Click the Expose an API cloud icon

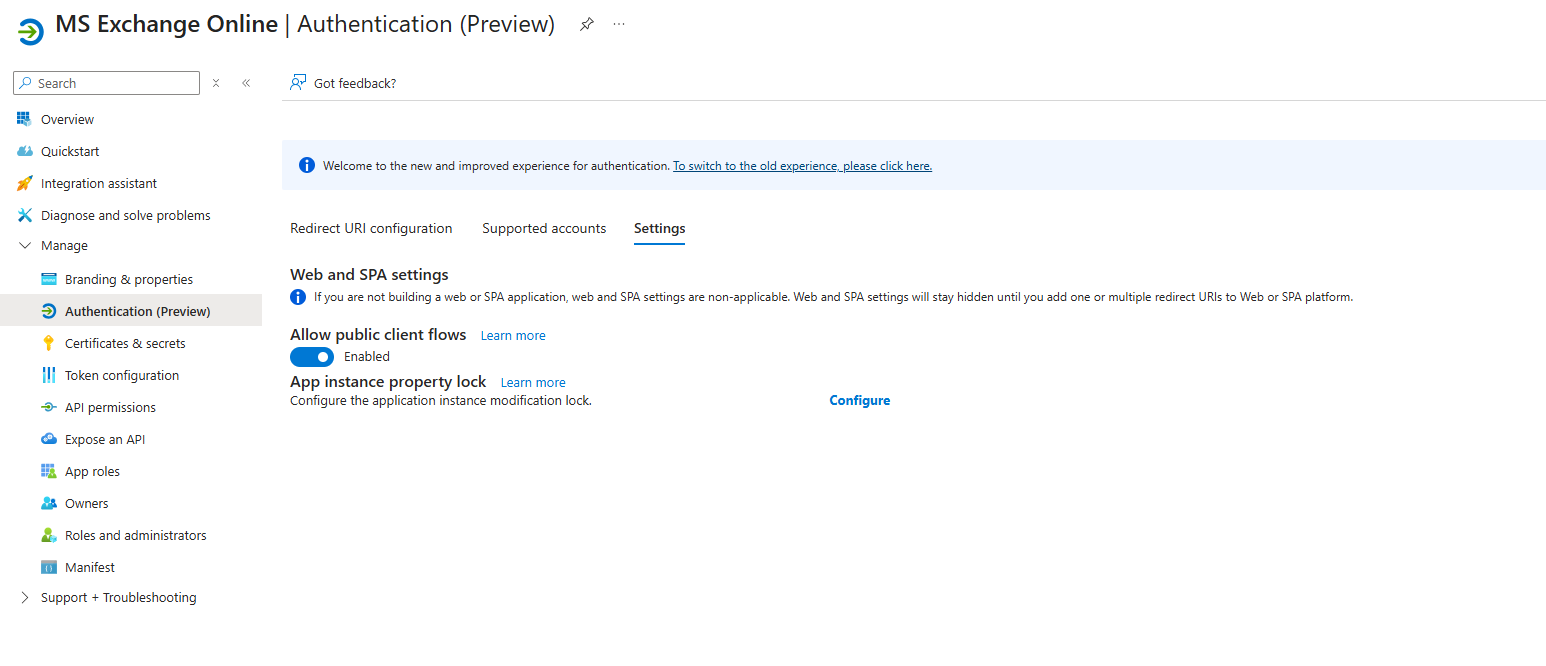tap(49, 439)
